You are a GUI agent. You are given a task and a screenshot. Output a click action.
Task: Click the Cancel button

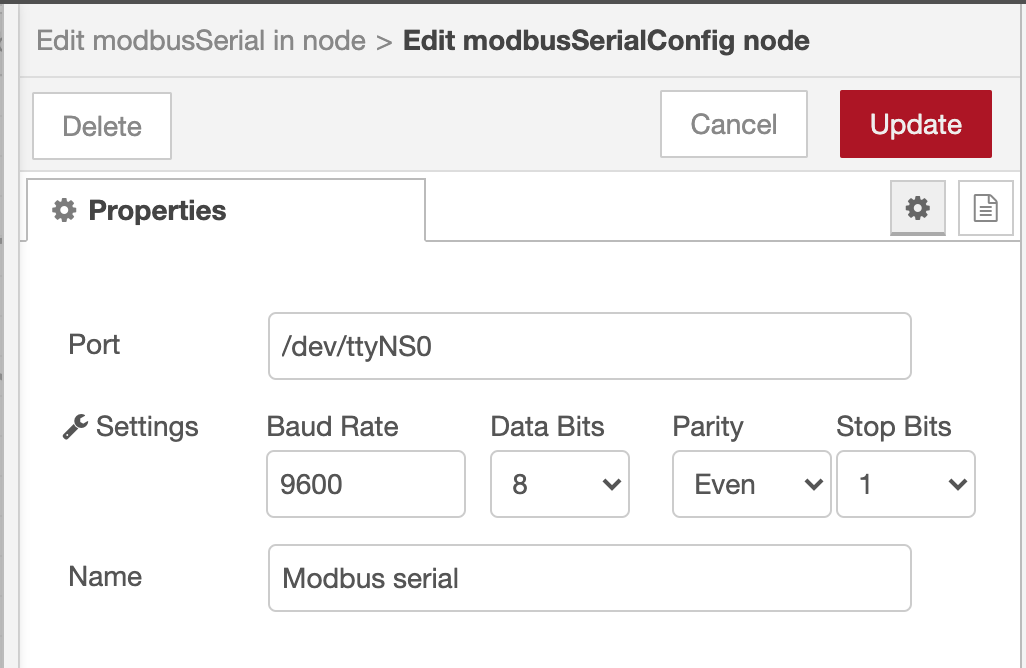click(x=733, y=125)
